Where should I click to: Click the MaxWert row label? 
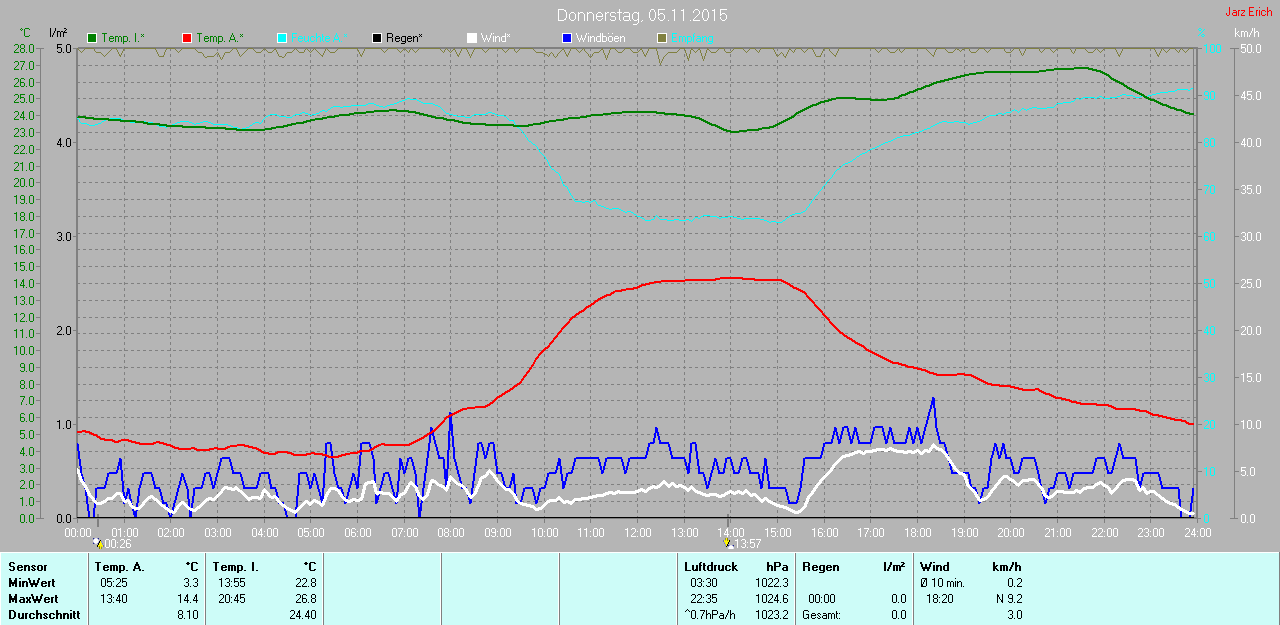32,599
